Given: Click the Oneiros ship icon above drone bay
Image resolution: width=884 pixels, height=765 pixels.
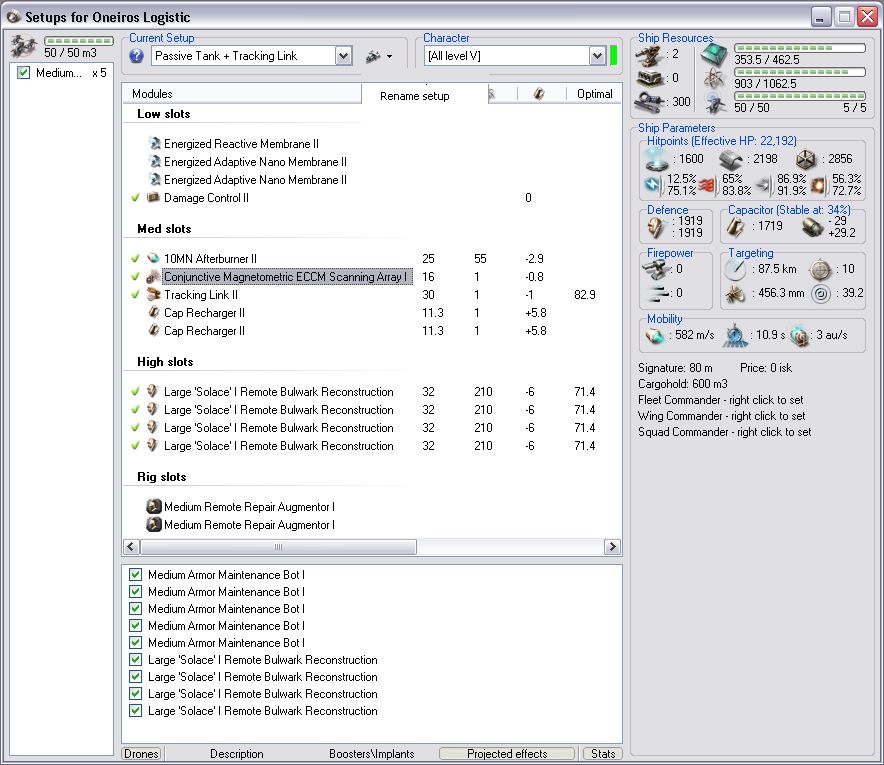Looking at the screenshot, I should tap(24, 47).
